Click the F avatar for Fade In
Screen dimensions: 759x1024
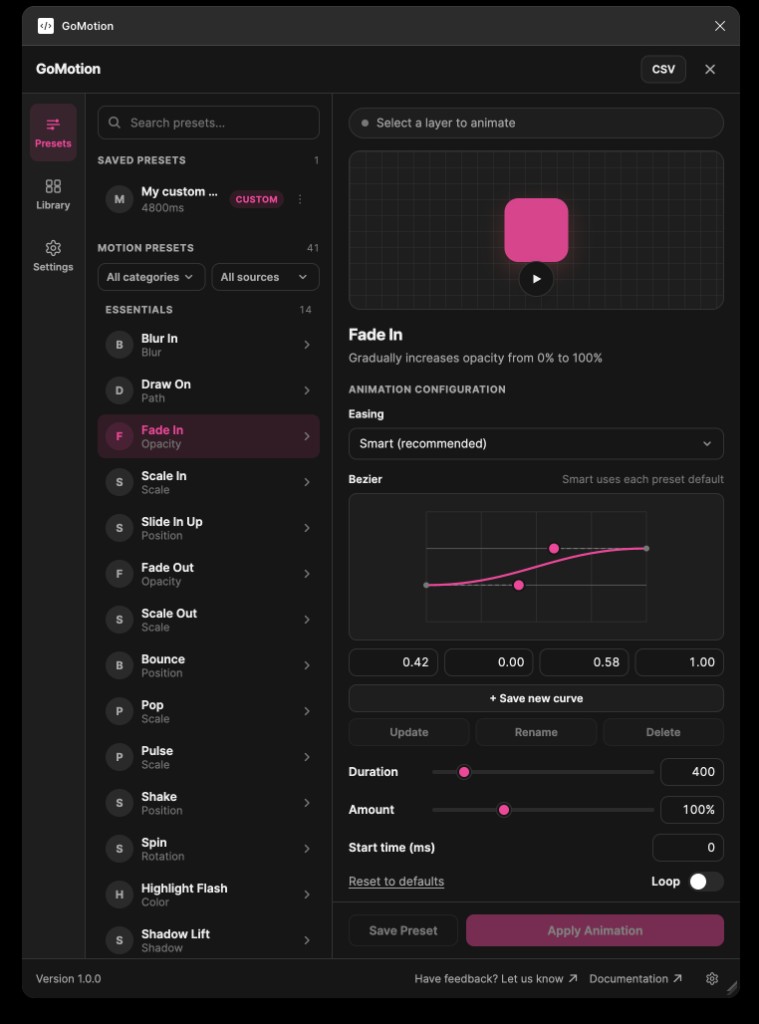(x=120, y=436)
